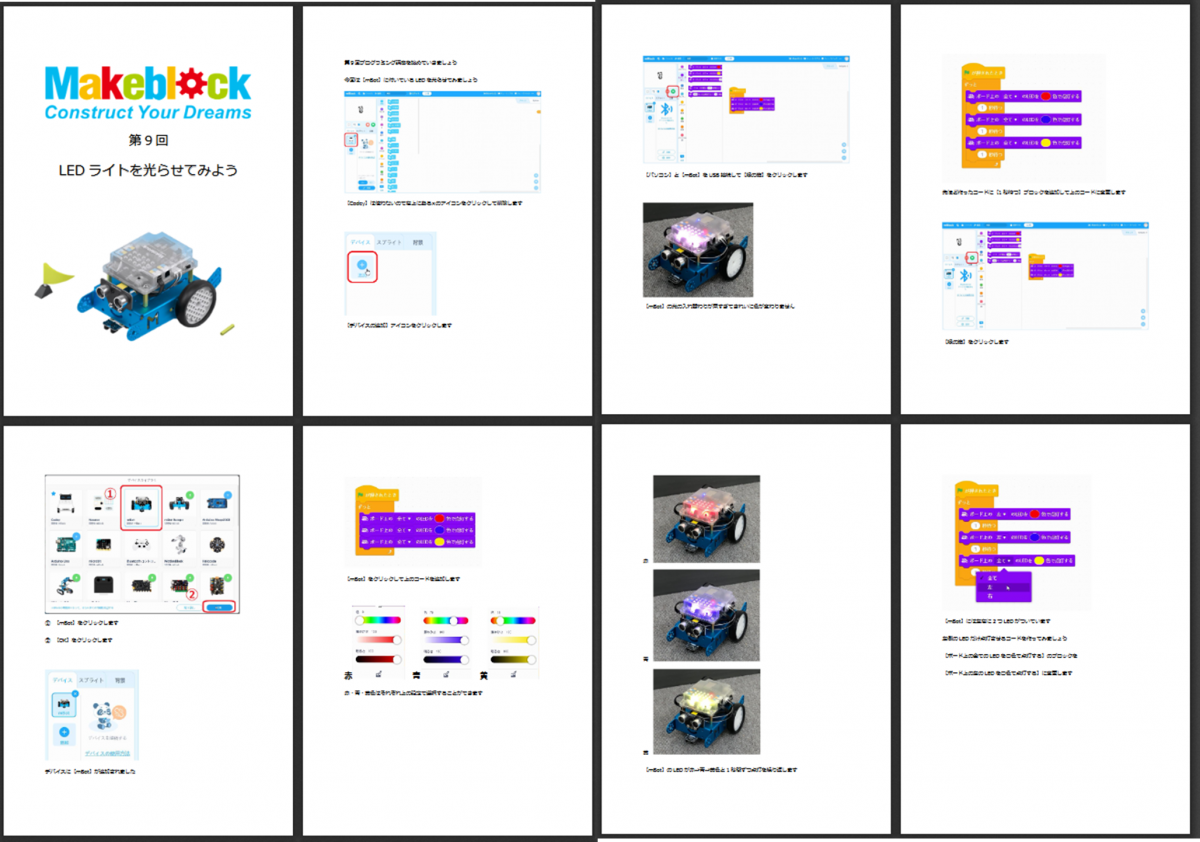Click the mBot robot illustration on the cover
The width and height of the screenshot is (1200, 842).
coord(149,285)
